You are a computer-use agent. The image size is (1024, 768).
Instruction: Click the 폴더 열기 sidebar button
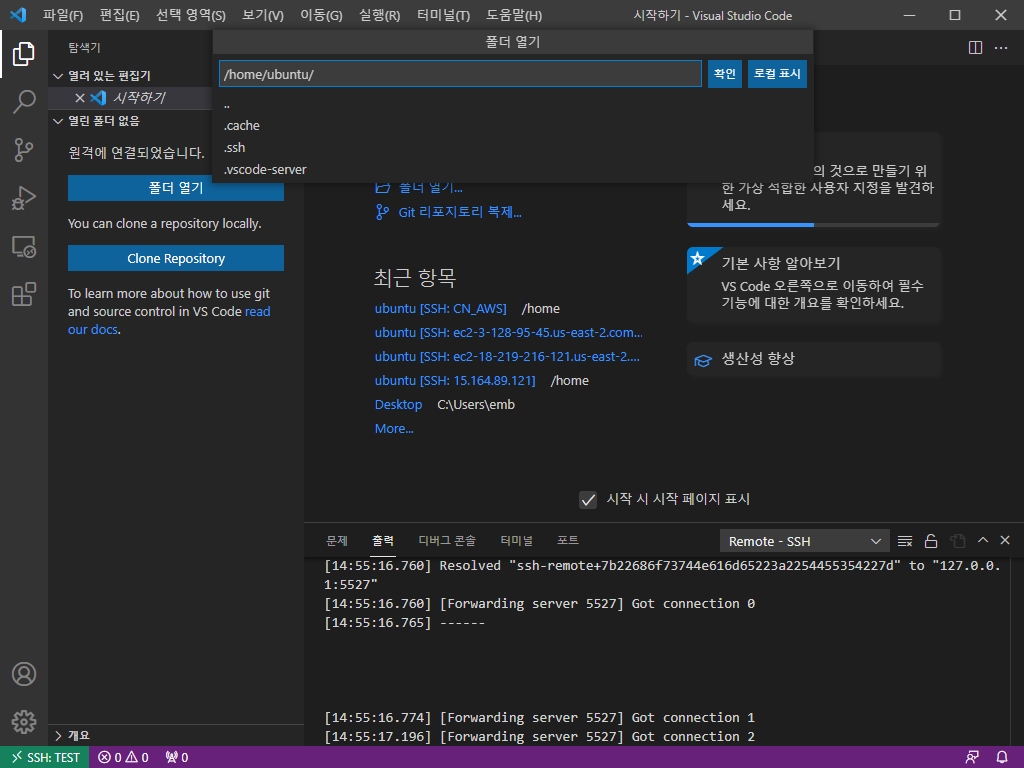point(176,188)
